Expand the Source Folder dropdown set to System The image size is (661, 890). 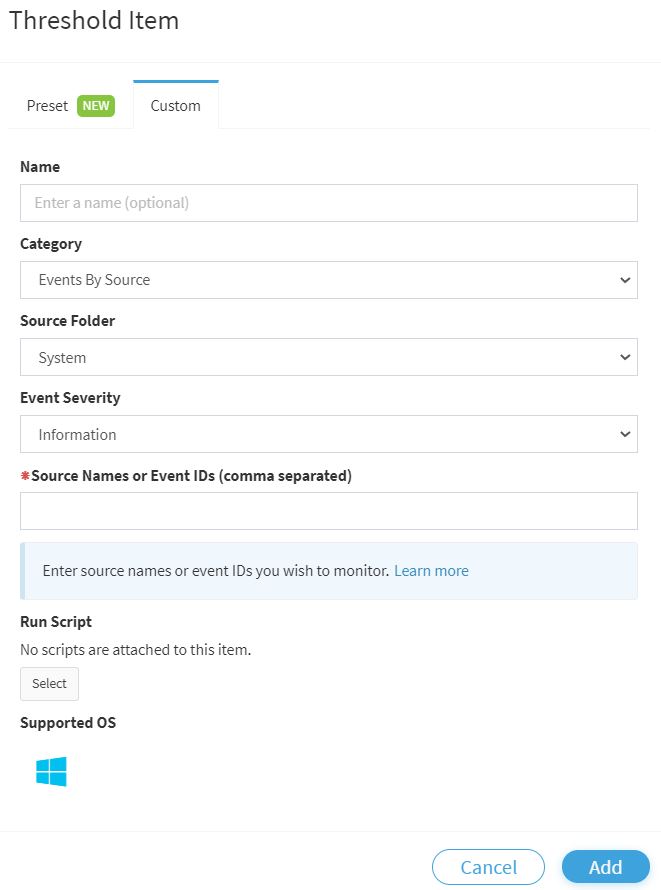pyautogui.click(x=329, y=357)
